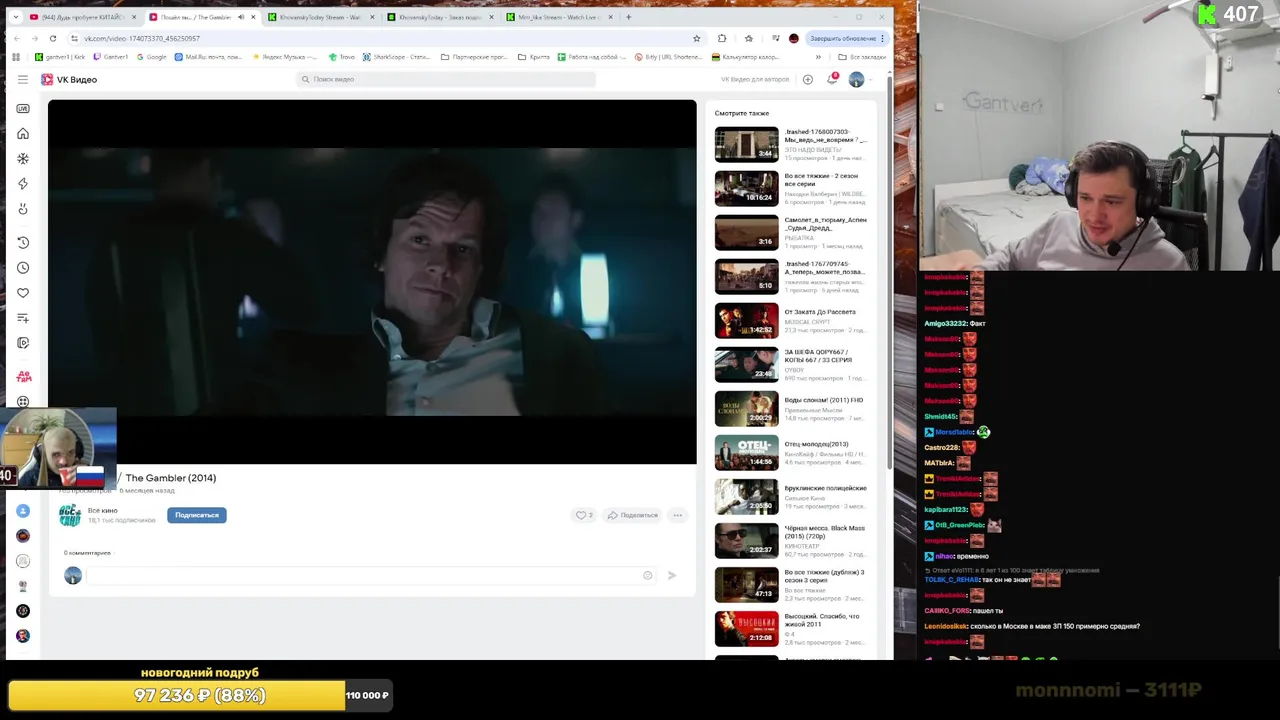The image size is (1280, 720).
Task: Bookmark page with star icon
Action: 697,38
